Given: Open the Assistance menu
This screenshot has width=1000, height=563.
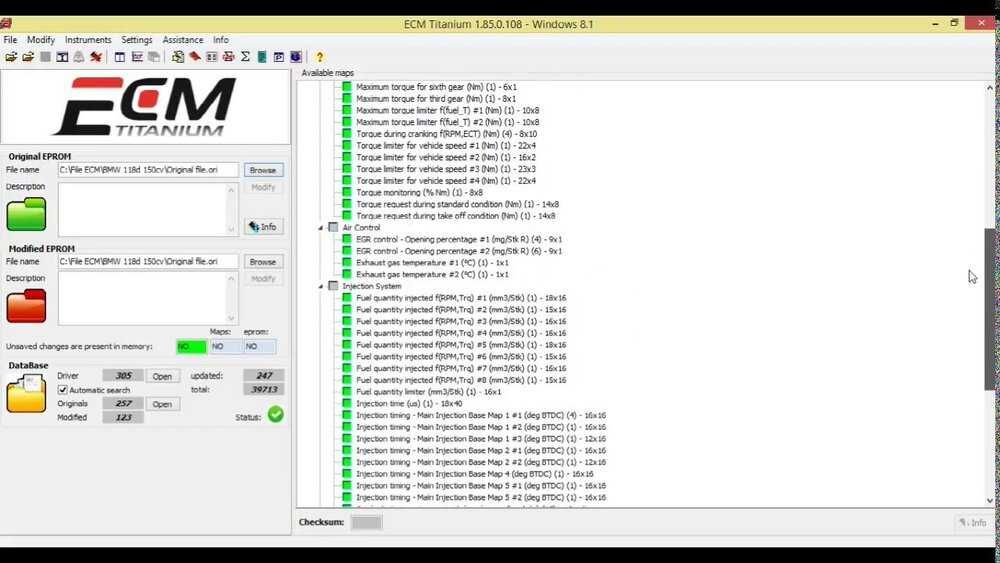Looking at the screenshot, I should [182, 40].
